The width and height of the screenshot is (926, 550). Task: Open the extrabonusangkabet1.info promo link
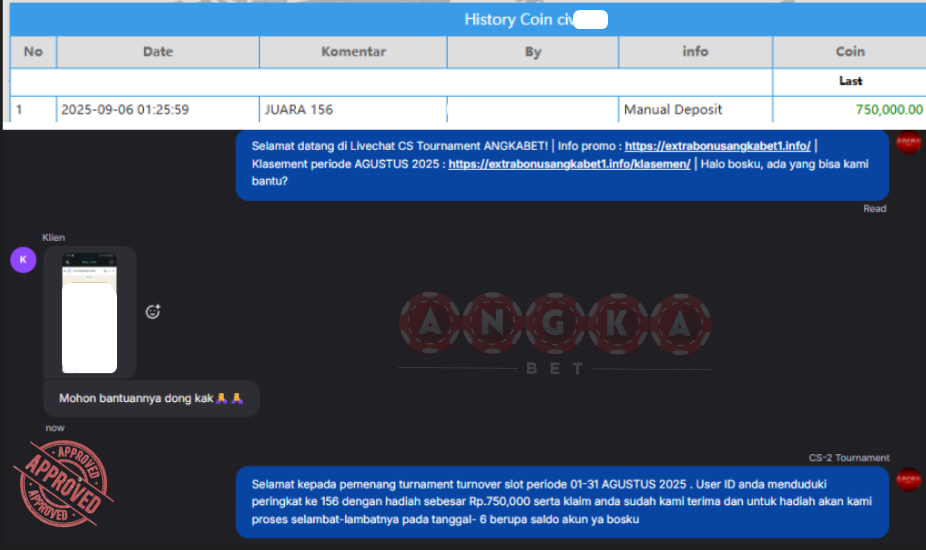[718, 146]
